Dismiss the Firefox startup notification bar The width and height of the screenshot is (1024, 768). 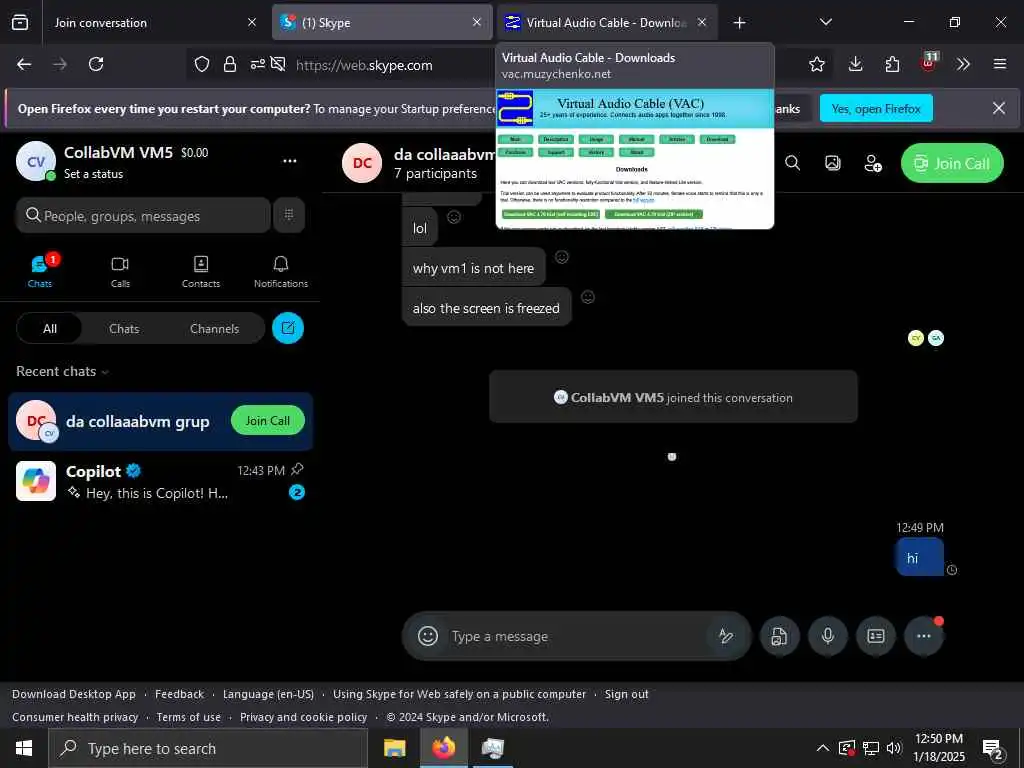999,108
